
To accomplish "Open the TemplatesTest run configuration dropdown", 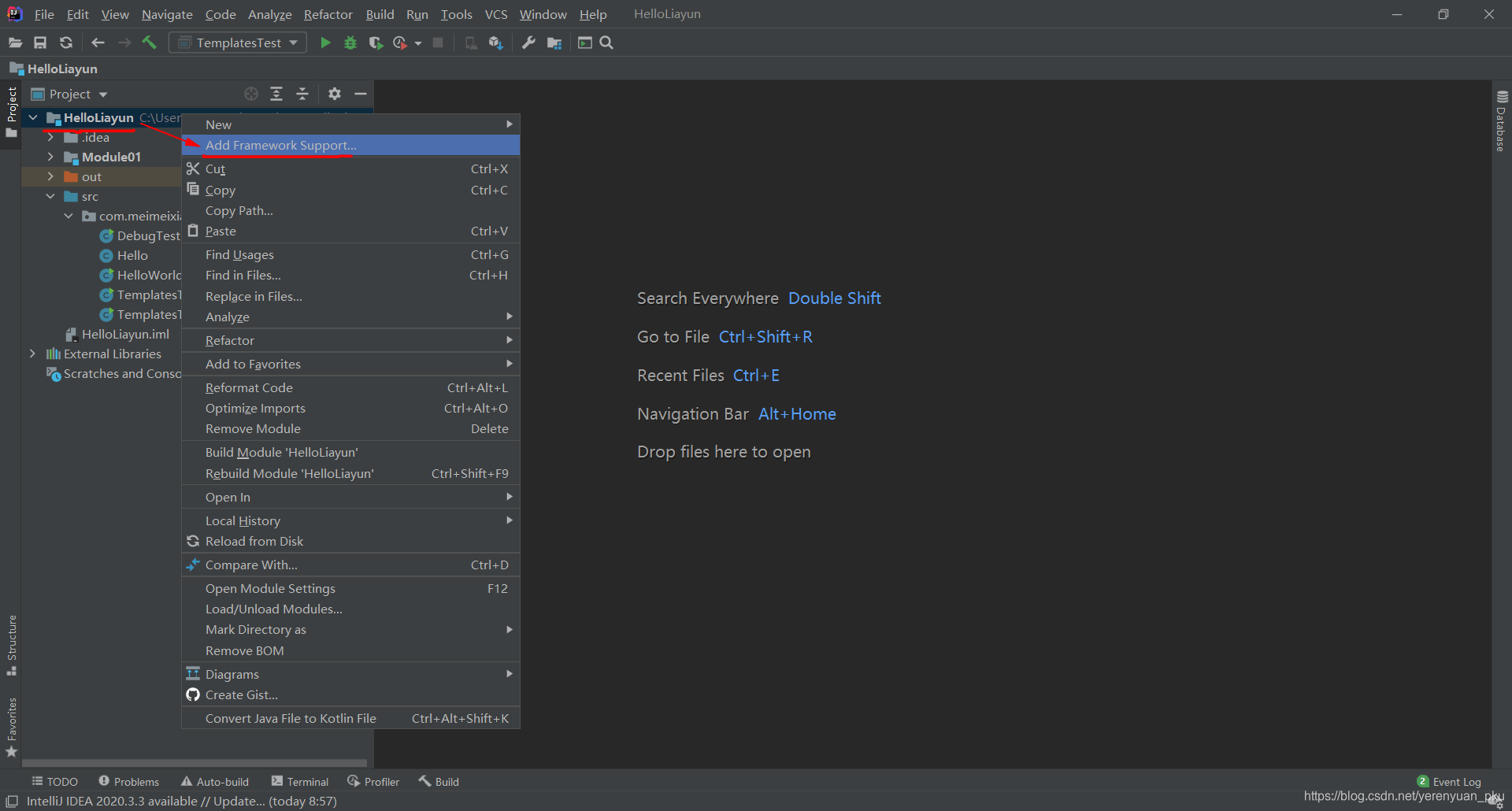I will pyautogui.click(x=238, y=43).
